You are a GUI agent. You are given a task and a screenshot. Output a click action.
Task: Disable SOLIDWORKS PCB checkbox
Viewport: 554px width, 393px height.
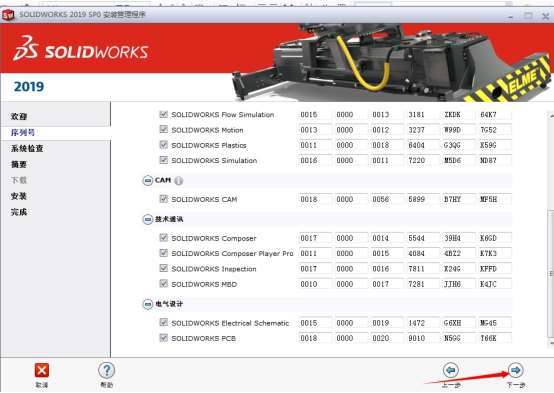[x=163, y=338]
